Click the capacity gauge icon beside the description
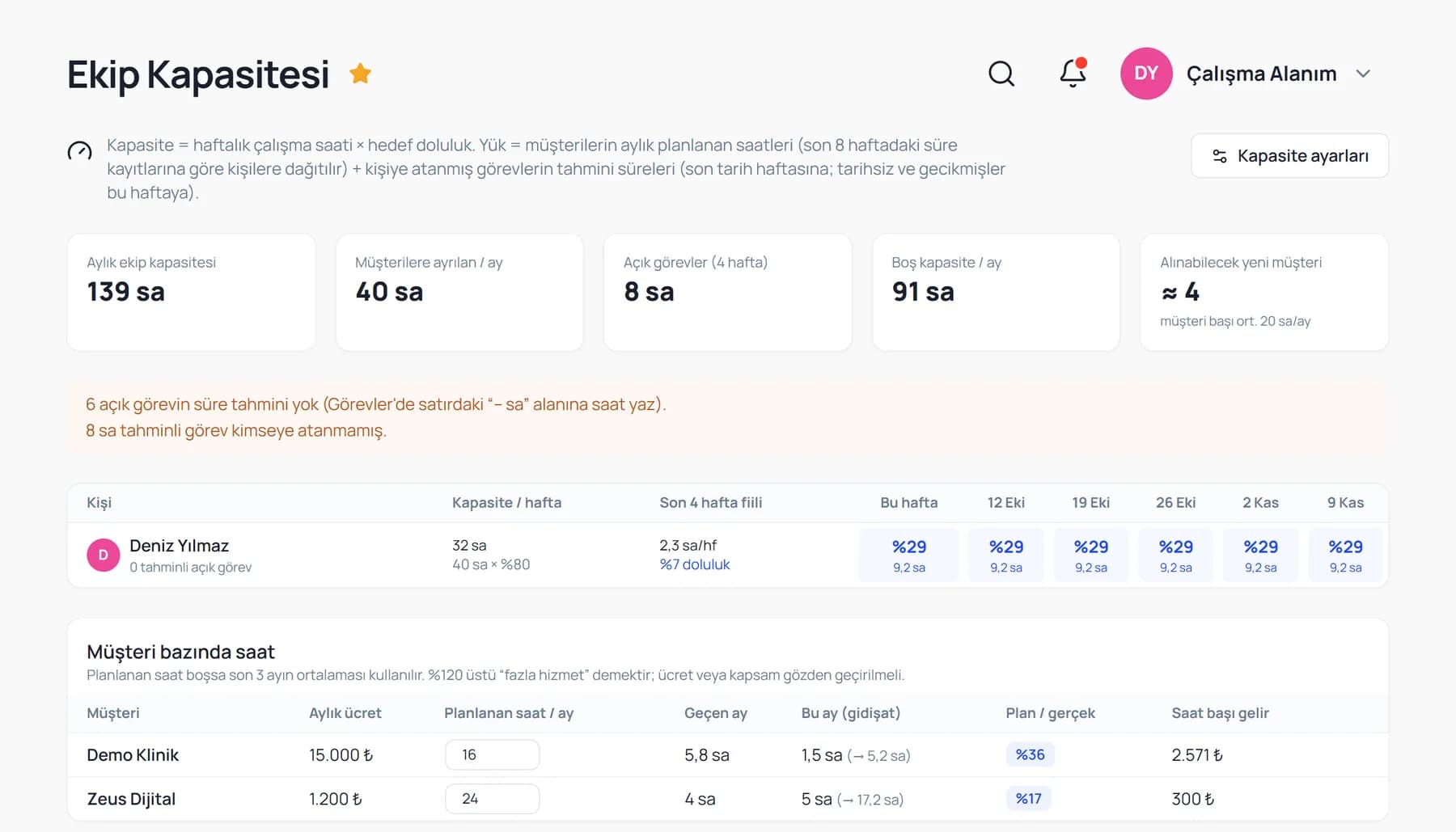The width and height of the screenshot is (1456, 832). [x=79, y=151]
